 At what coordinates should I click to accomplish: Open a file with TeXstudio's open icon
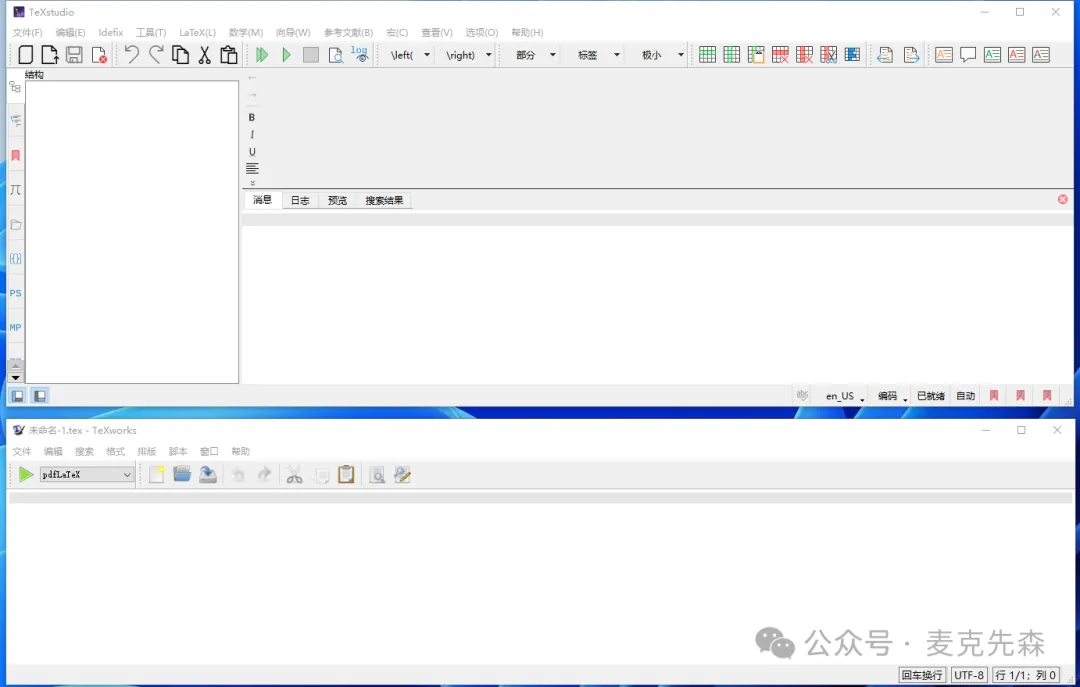(x=50, y=54)
